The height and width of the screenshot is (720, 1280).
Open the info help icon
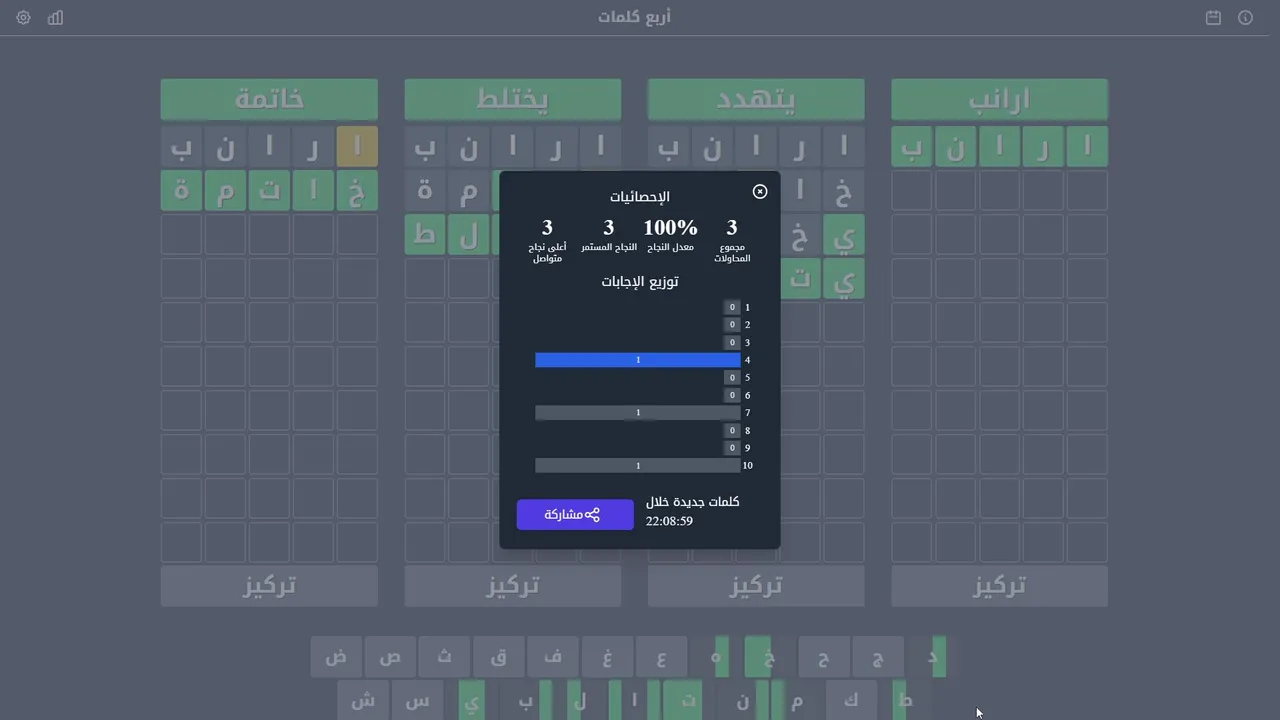coord(1245,18)
